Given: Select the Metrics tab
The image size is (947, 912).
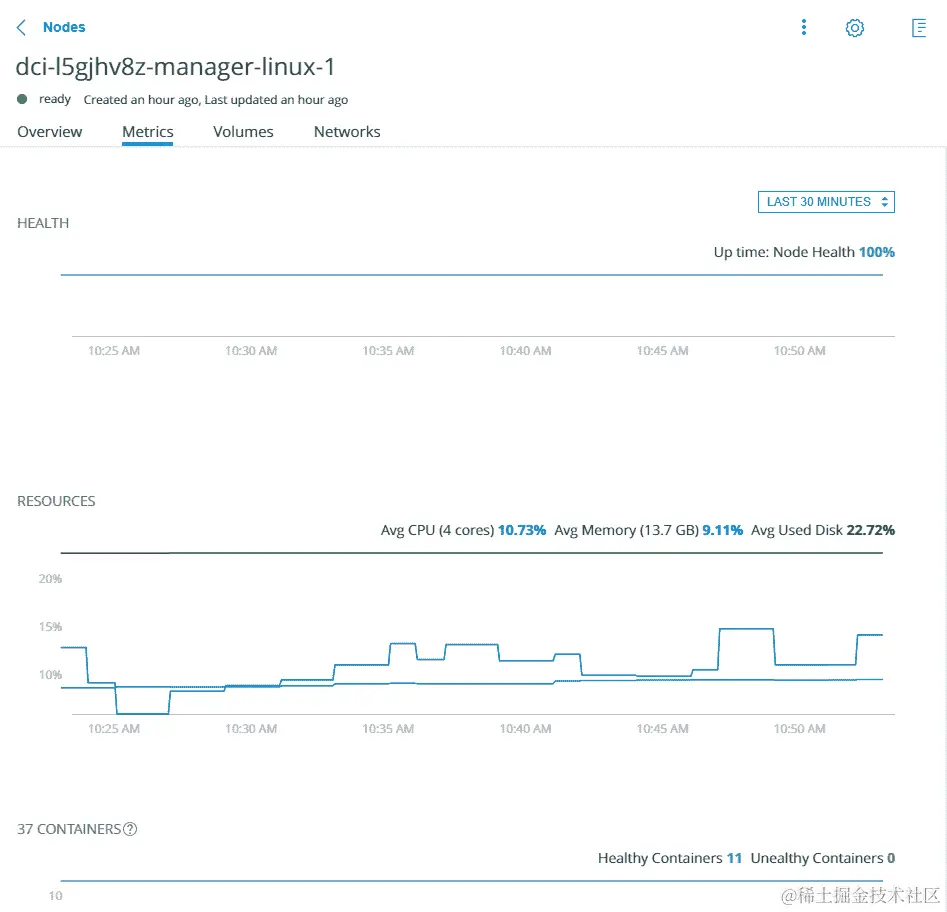Looking at the screenshot, I should [147, 132].
